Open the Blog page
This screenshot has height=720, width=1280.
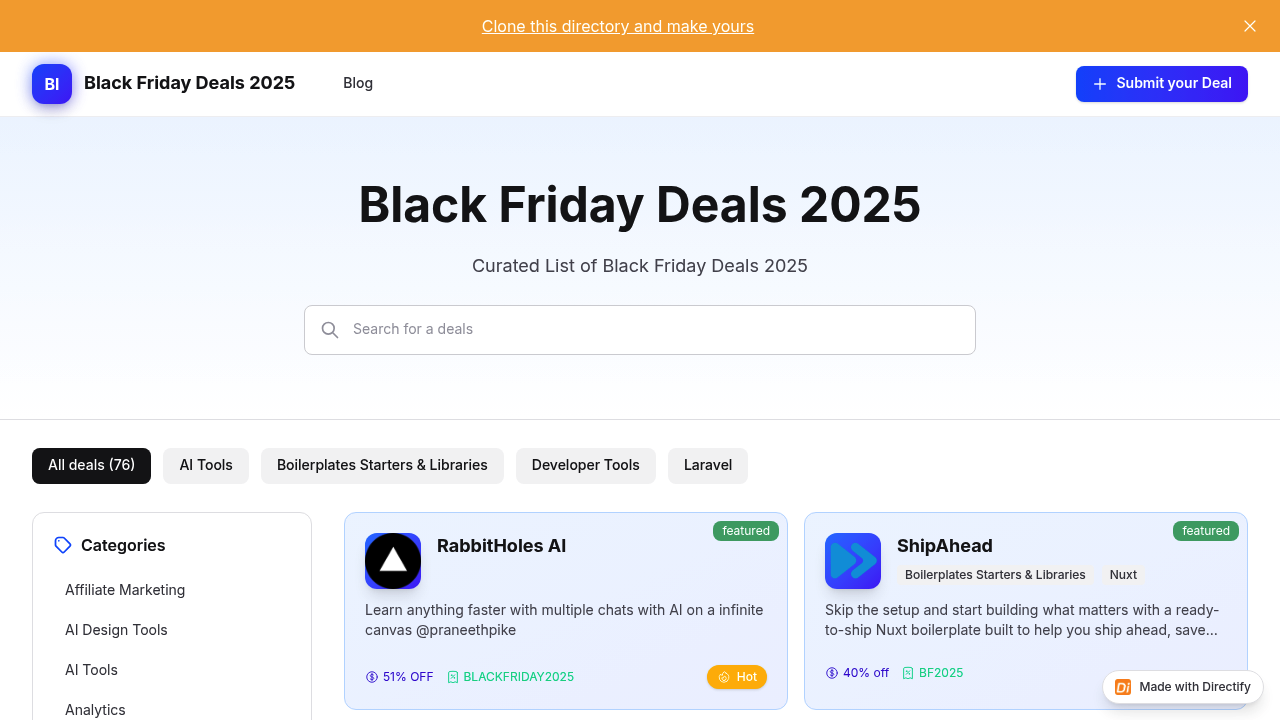[x=357, y=83]
